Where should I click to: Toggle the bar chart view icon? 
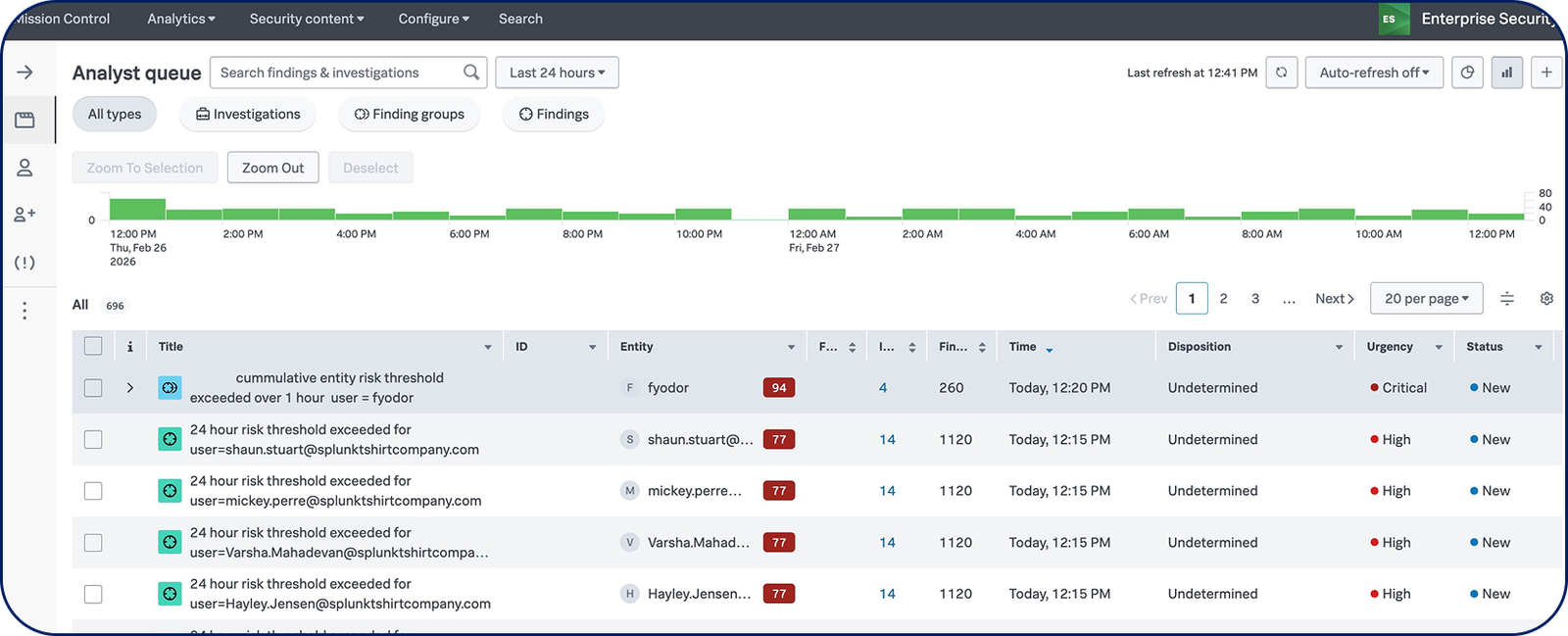point(1506,73)
